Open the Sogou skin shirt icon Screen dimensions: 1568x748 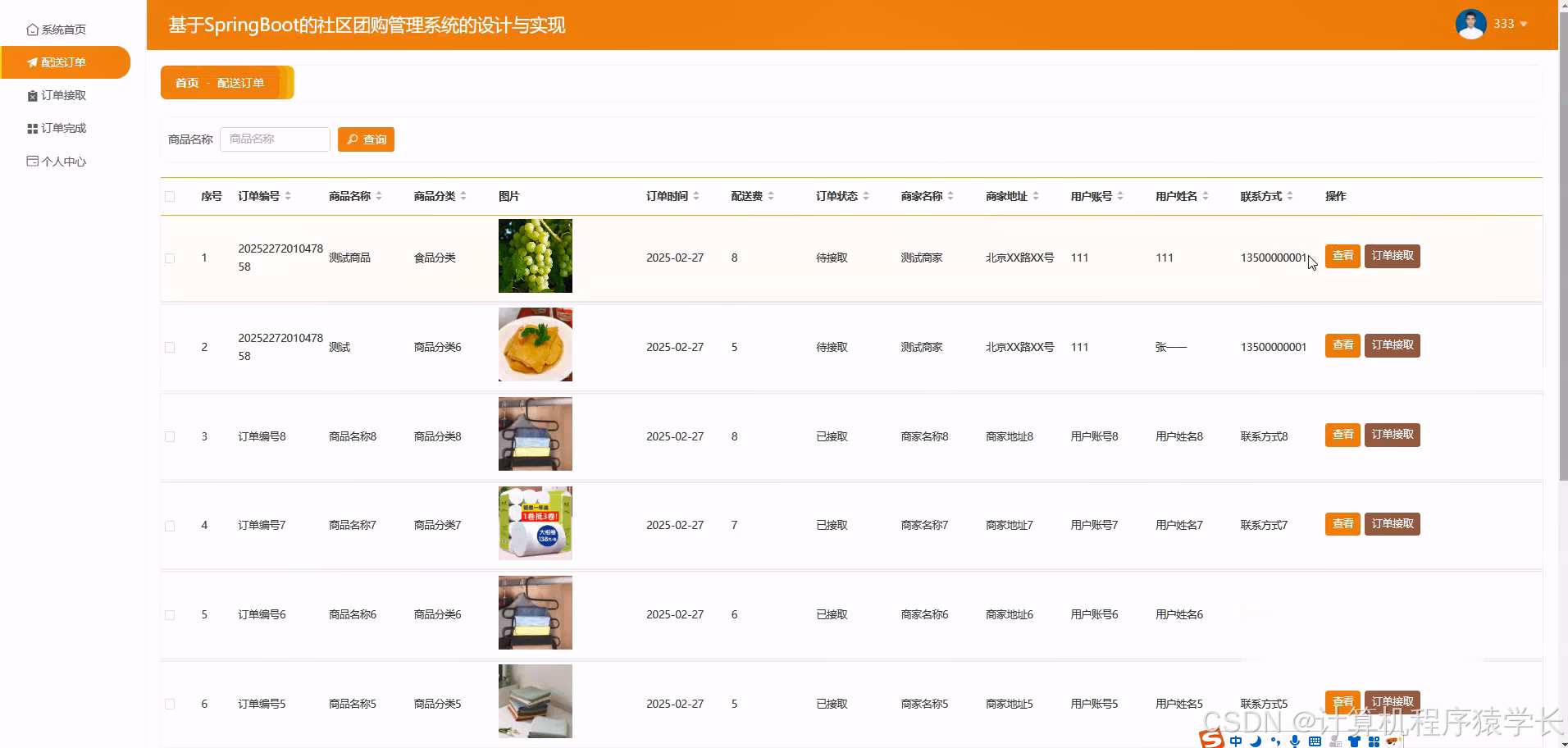click(x=1354, y=741)
